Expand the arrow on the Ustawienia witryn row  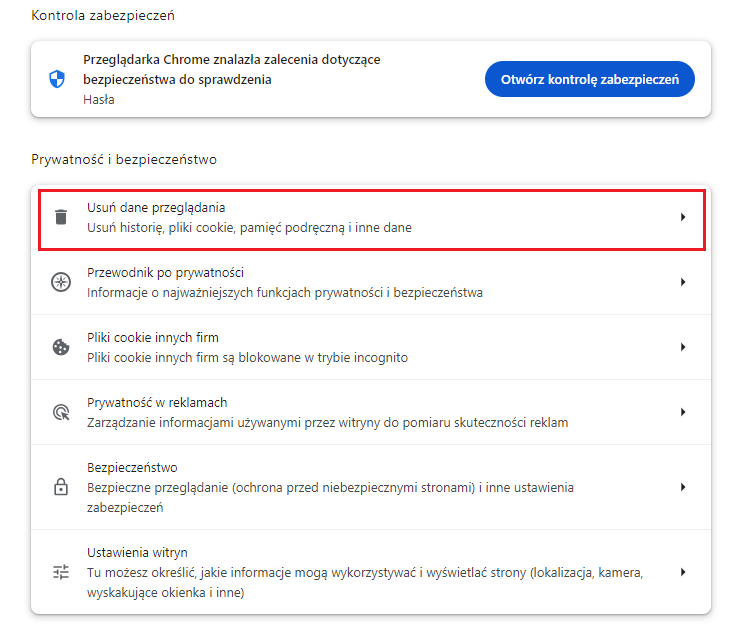(x=683, y=572)
